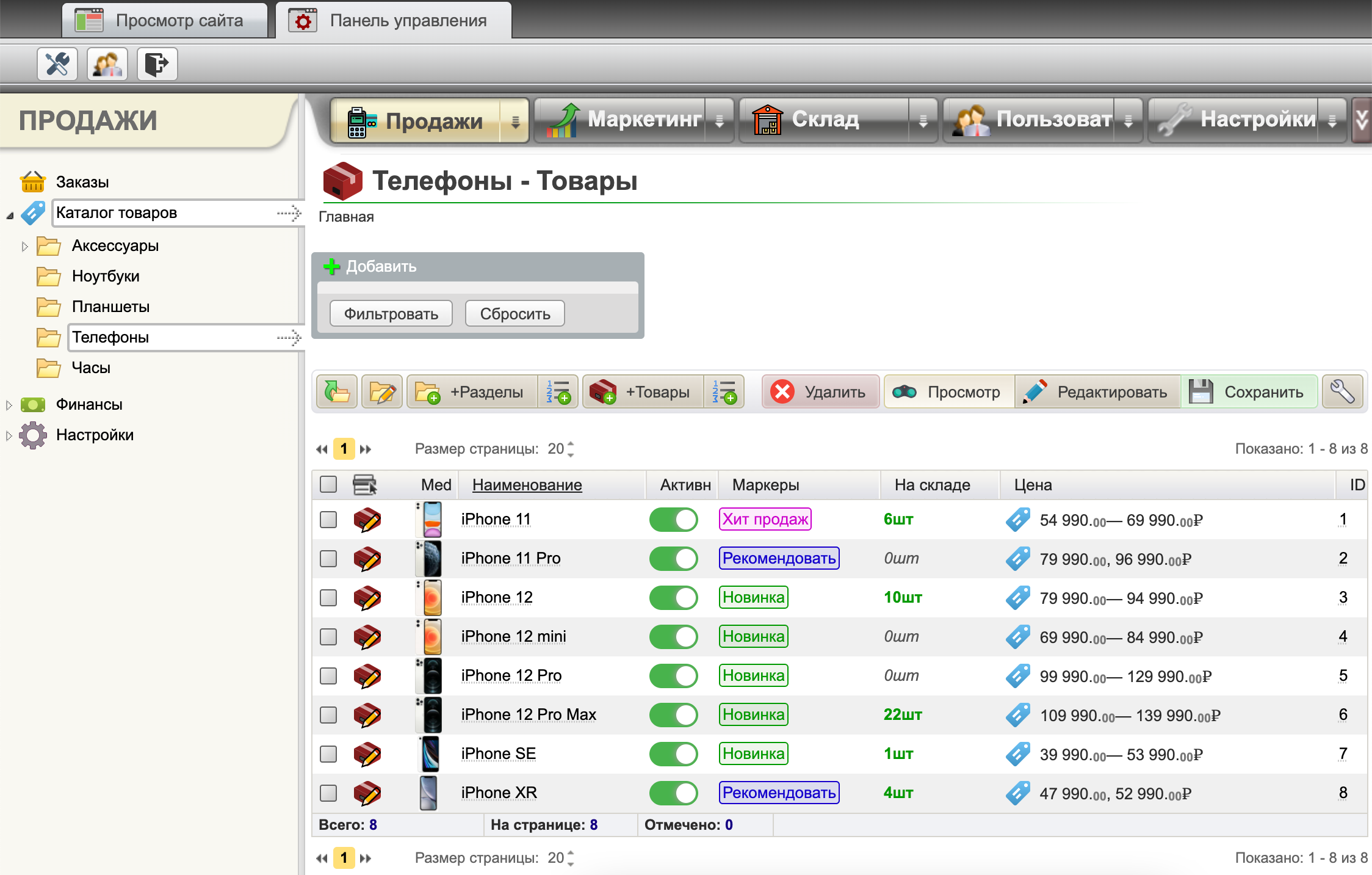Viewport: 1372px width, 875px height.
Task: Switch to the Просмотр сайта tab
Action: [x=165, y=20]
